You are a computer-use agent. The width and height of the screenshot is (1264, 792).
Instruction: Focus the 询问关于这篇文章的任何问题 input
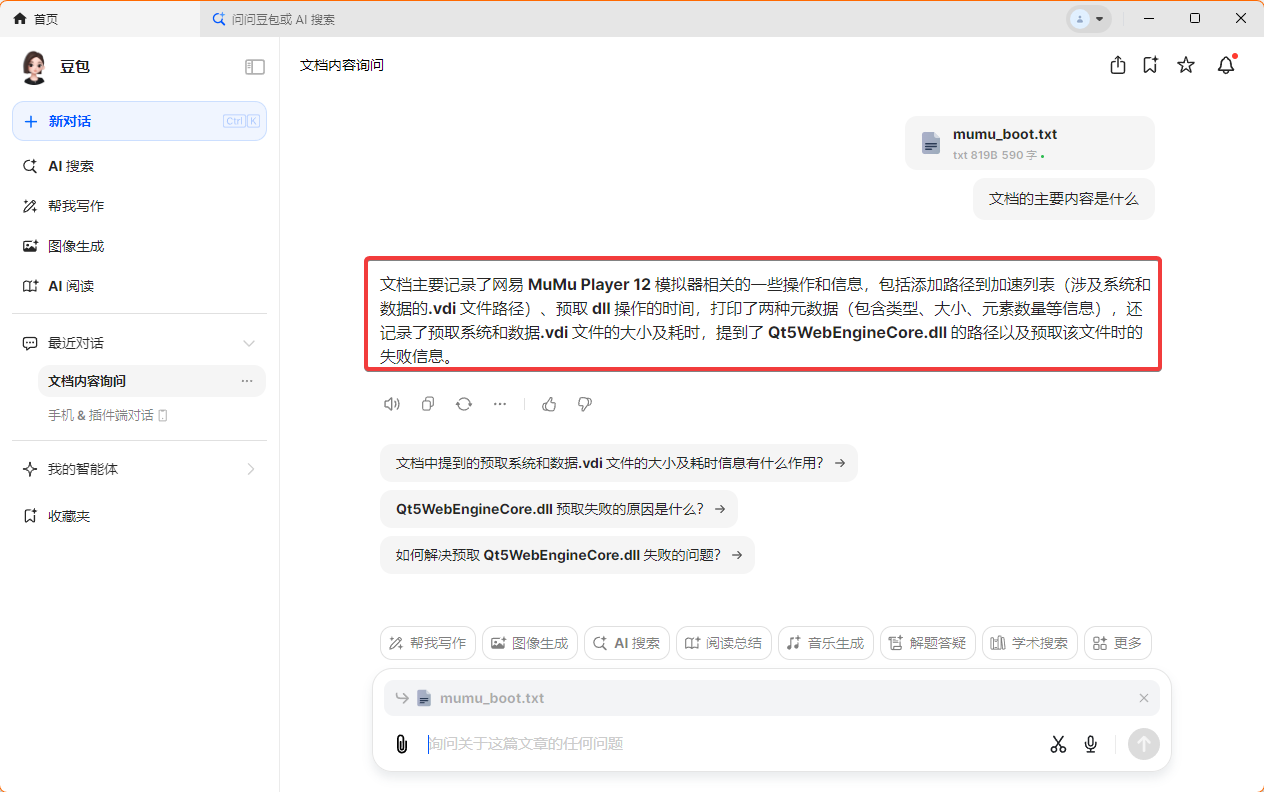pos(730,744)
